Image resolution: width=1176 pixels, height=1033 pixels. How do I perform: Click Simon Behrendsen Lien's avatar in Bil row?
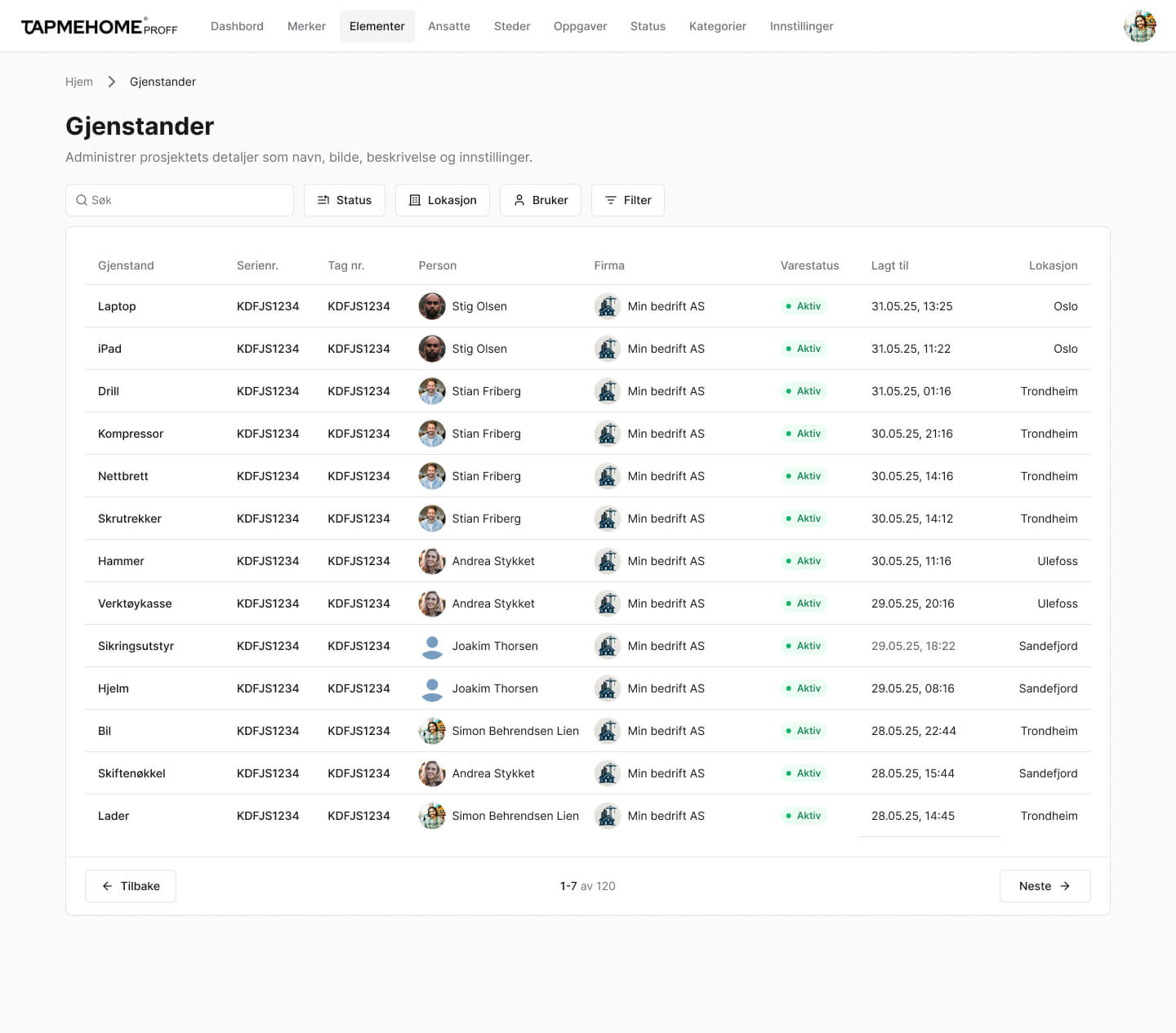tap(432, 731)
